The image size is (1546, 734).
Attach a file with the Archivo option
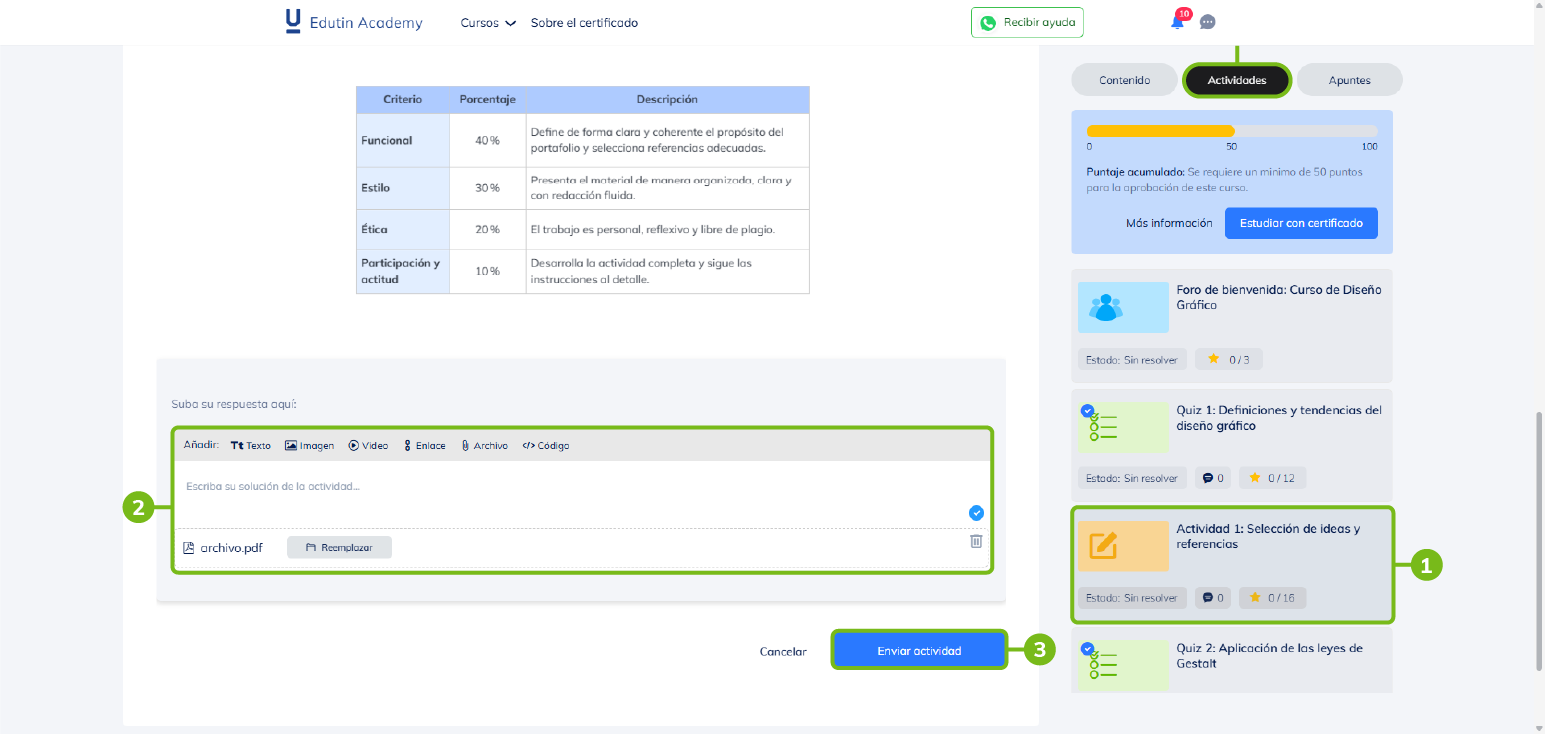[x=484, y=446]
